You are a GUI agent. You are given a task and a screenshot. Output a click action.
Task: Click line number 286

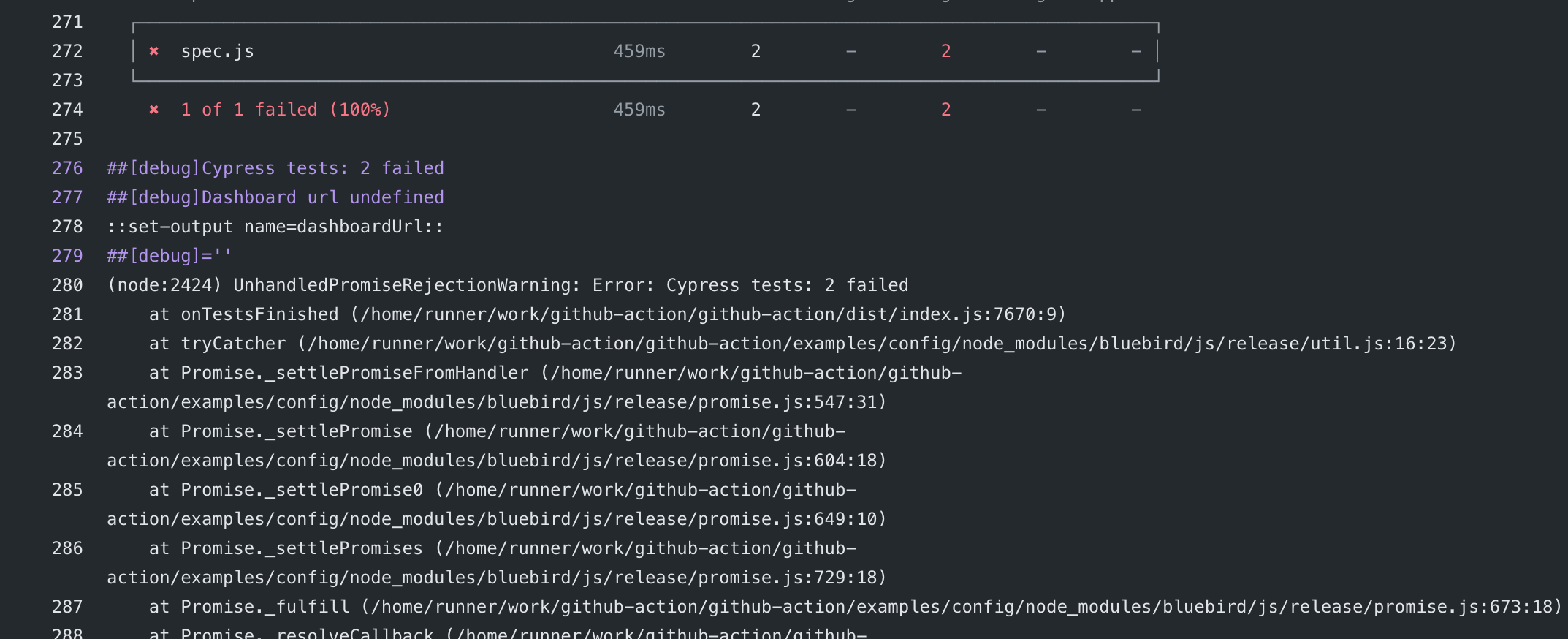(x=67, y=548)
